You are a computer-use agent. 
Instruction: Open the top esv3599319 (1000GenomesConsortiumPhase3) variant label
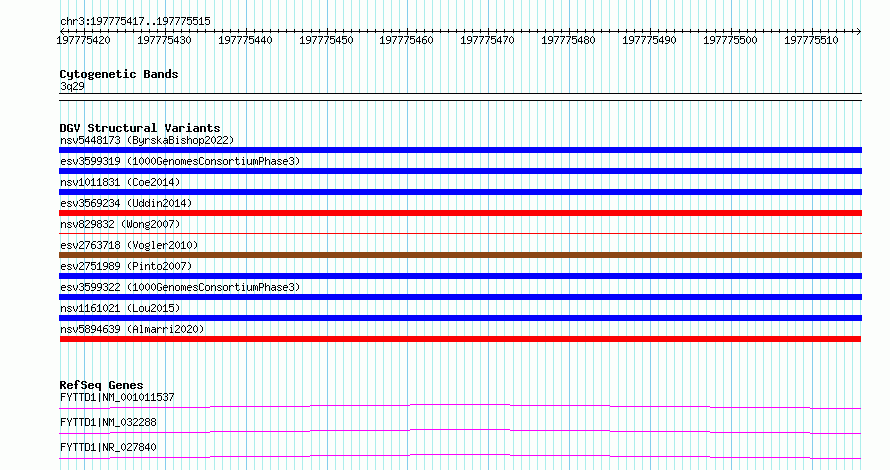[180, 161]
